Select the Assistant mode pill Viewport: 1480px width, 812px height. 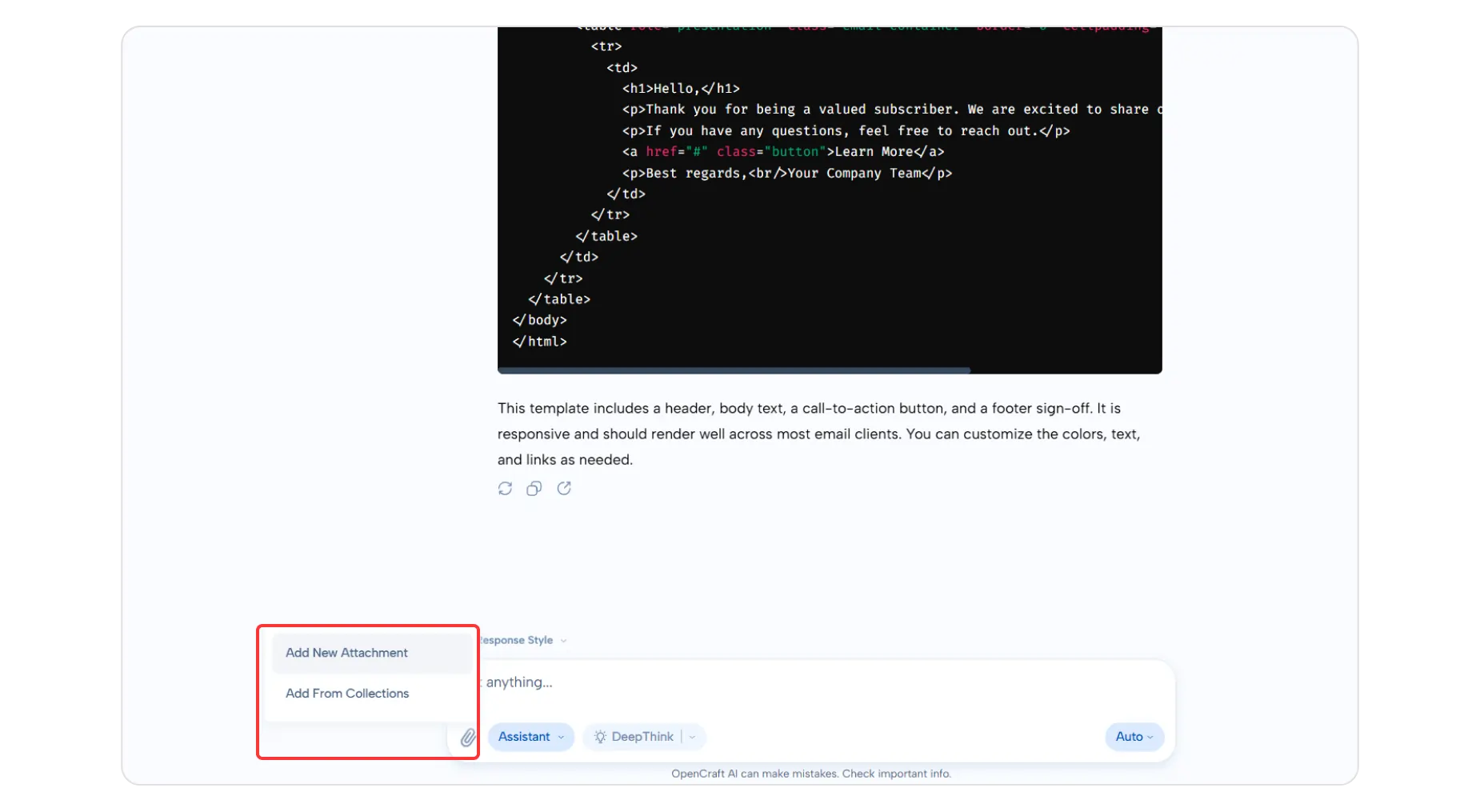coord(525,737)
